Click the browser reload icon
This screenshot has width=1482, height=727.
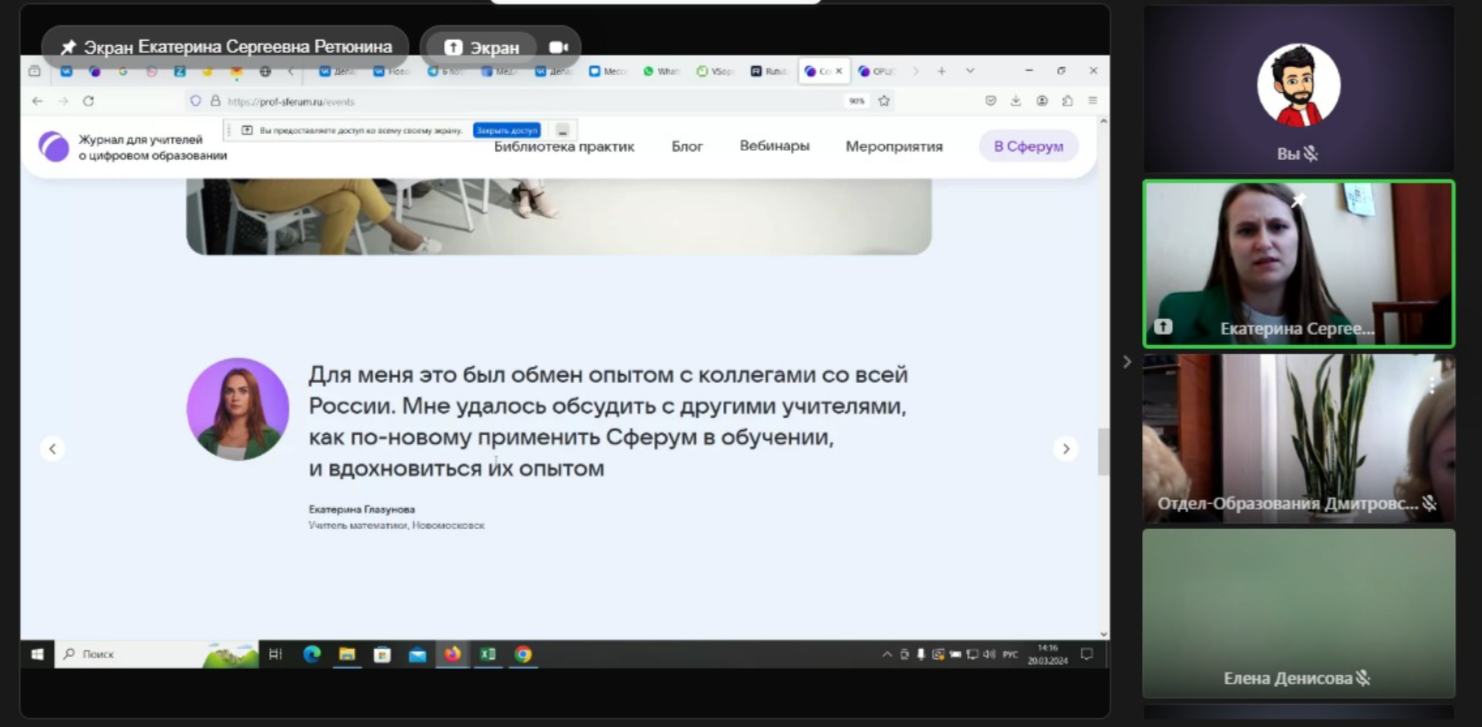pyautogui.click(x=88, y=101)
